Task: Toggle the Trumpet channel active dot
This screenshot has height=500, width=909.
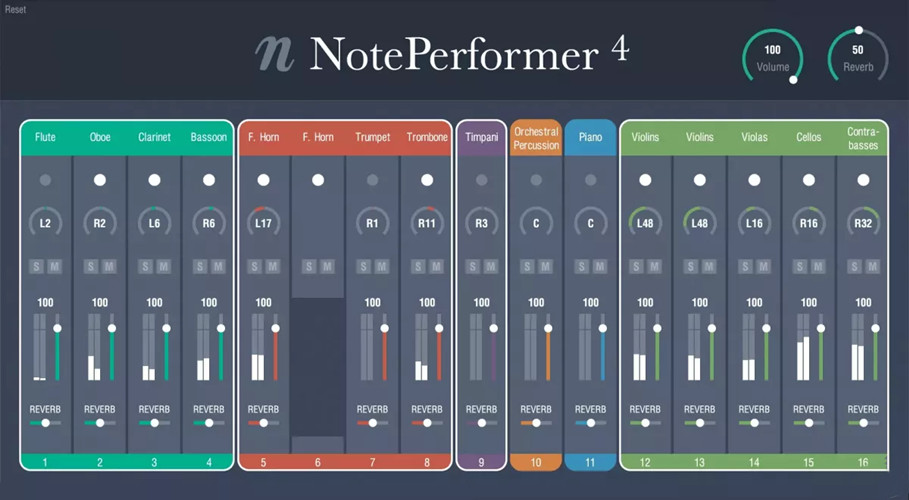Action: [372, 180]
